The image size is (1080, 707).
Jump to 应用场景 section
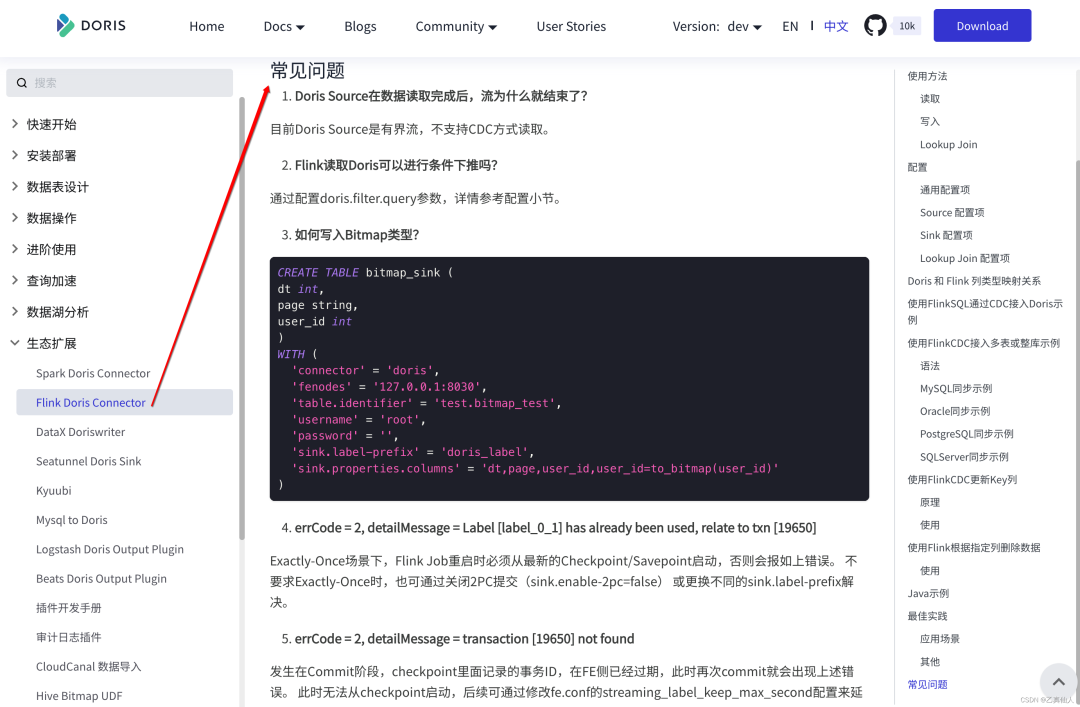click(940, 639)
